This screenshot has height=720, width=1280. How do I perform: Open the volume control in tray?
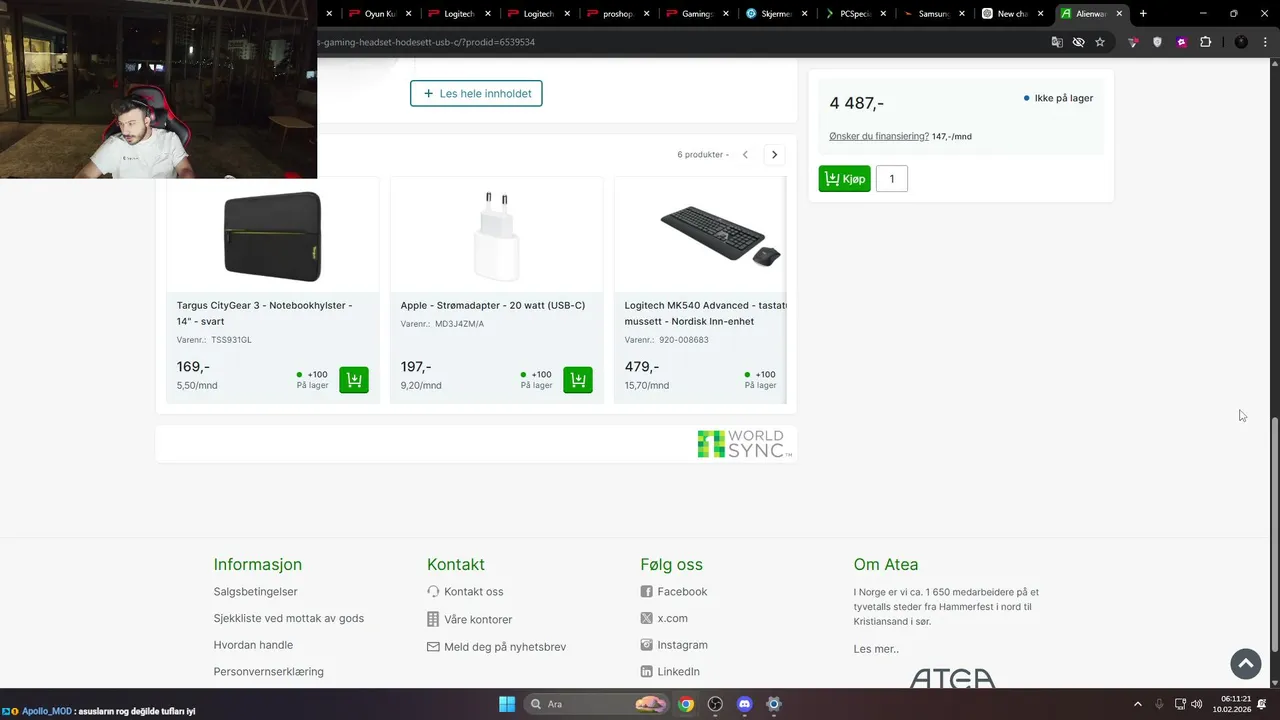1197,704
